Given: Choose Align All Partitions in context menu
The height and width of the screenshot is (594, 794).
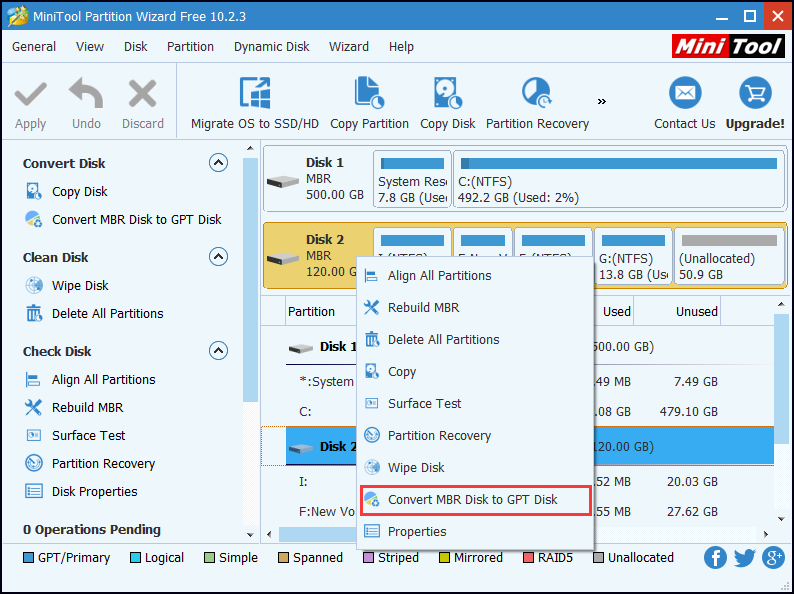Looking at the screenshot, I should click(475, 275).
